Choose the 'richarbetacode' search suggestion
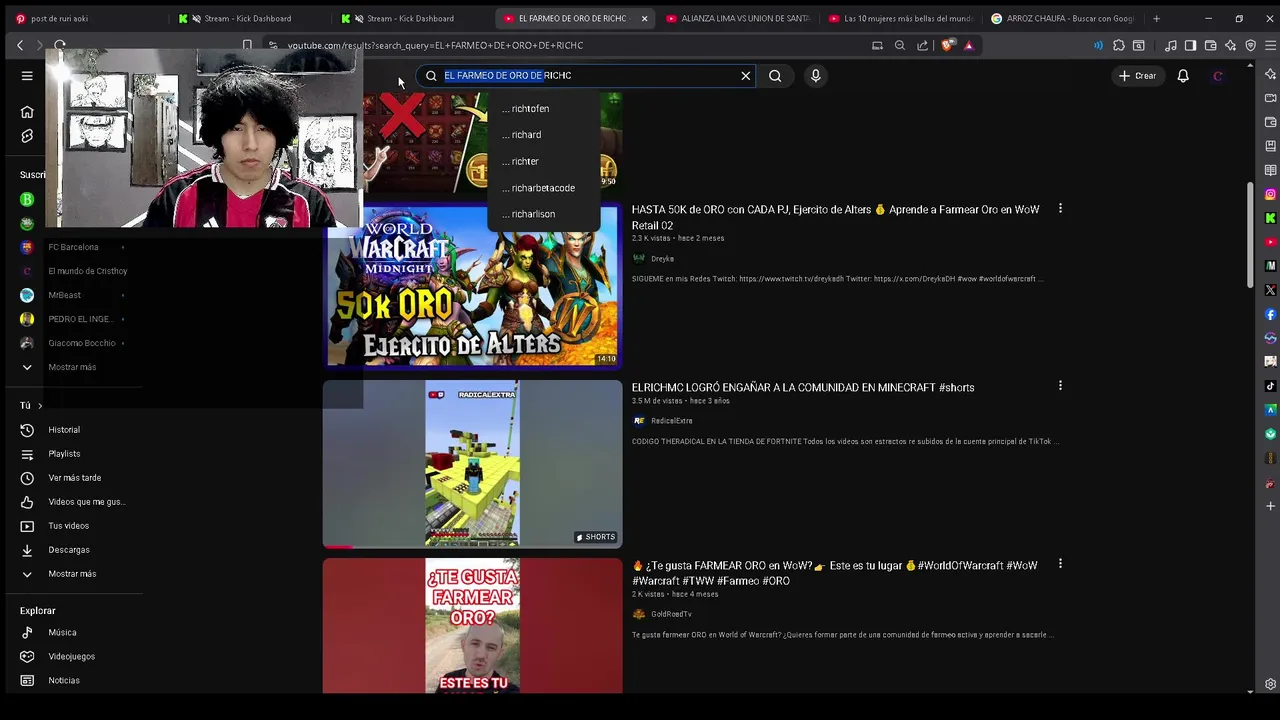This screenshot has height=720, width=1280. [544, 188]
